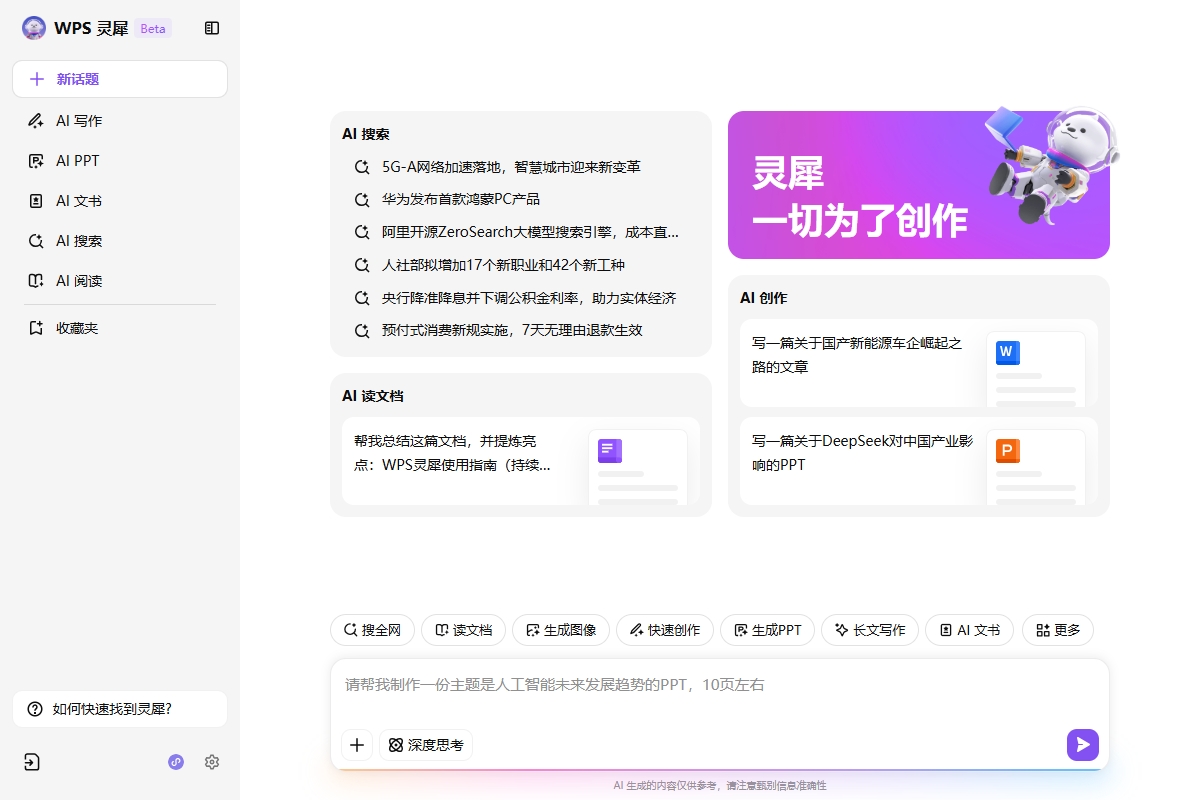Open AI 搜索 from the sidebar
Image resolution: width=1200 pixels, height=800 pixels.
click(x=74, y=240)
